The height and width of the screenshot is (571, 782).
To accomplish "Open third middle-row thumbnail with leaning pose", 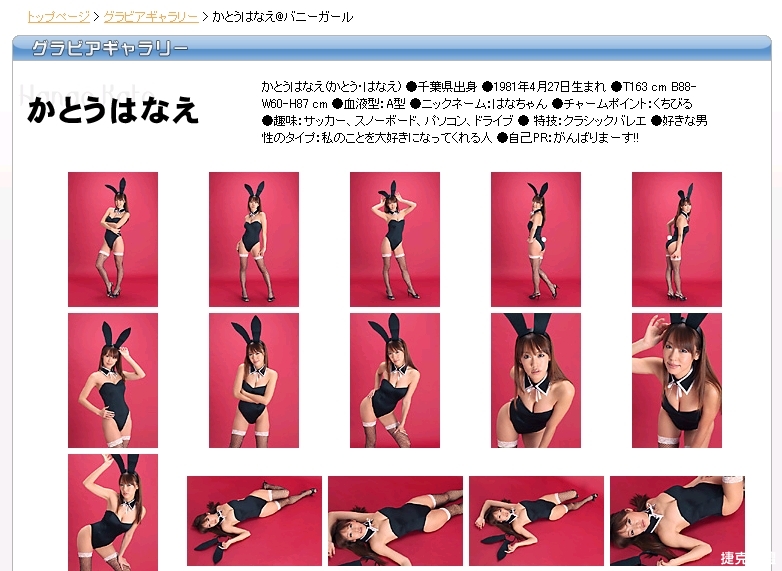I will click(x=395, y=380).
